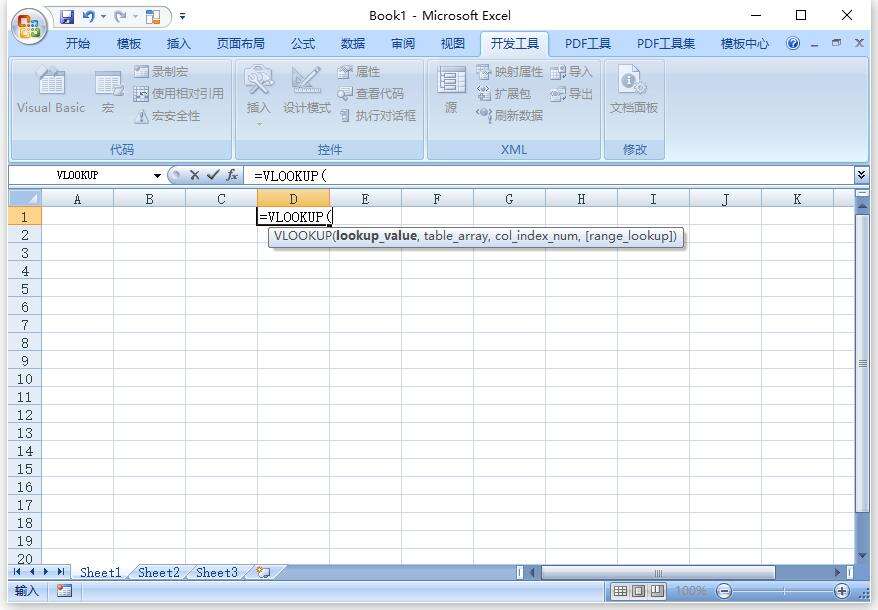Click the Name Box showing VLOOKUP

78,175
